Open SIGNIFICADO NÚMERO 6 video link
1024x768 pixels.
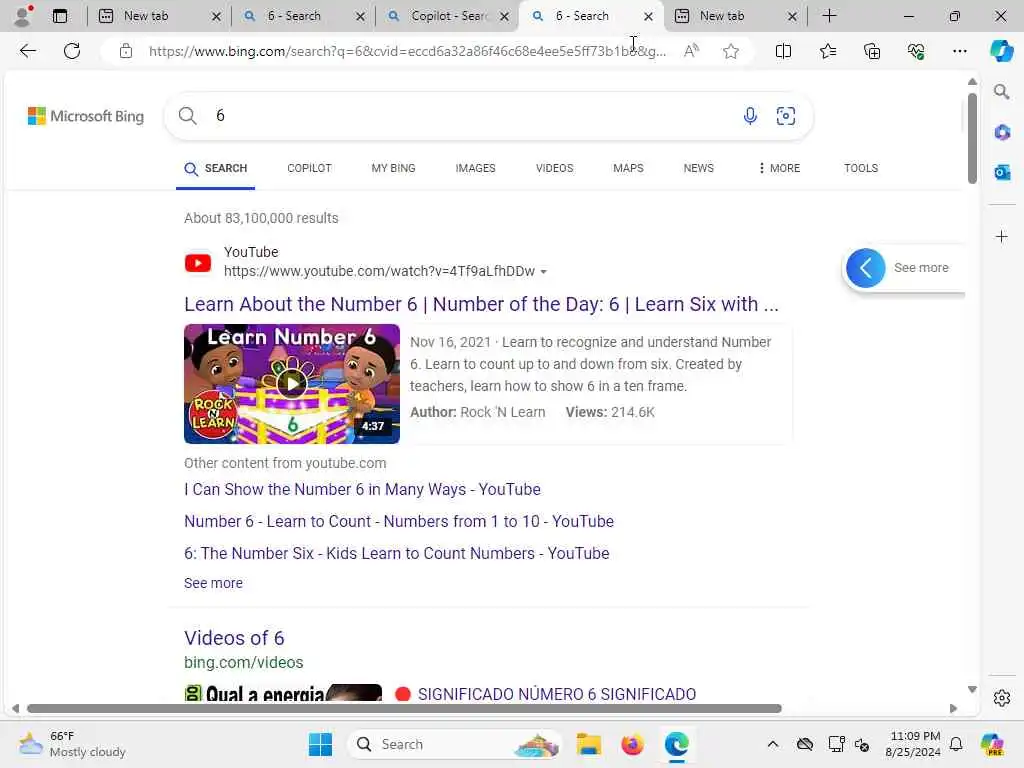tap(556, 694)
